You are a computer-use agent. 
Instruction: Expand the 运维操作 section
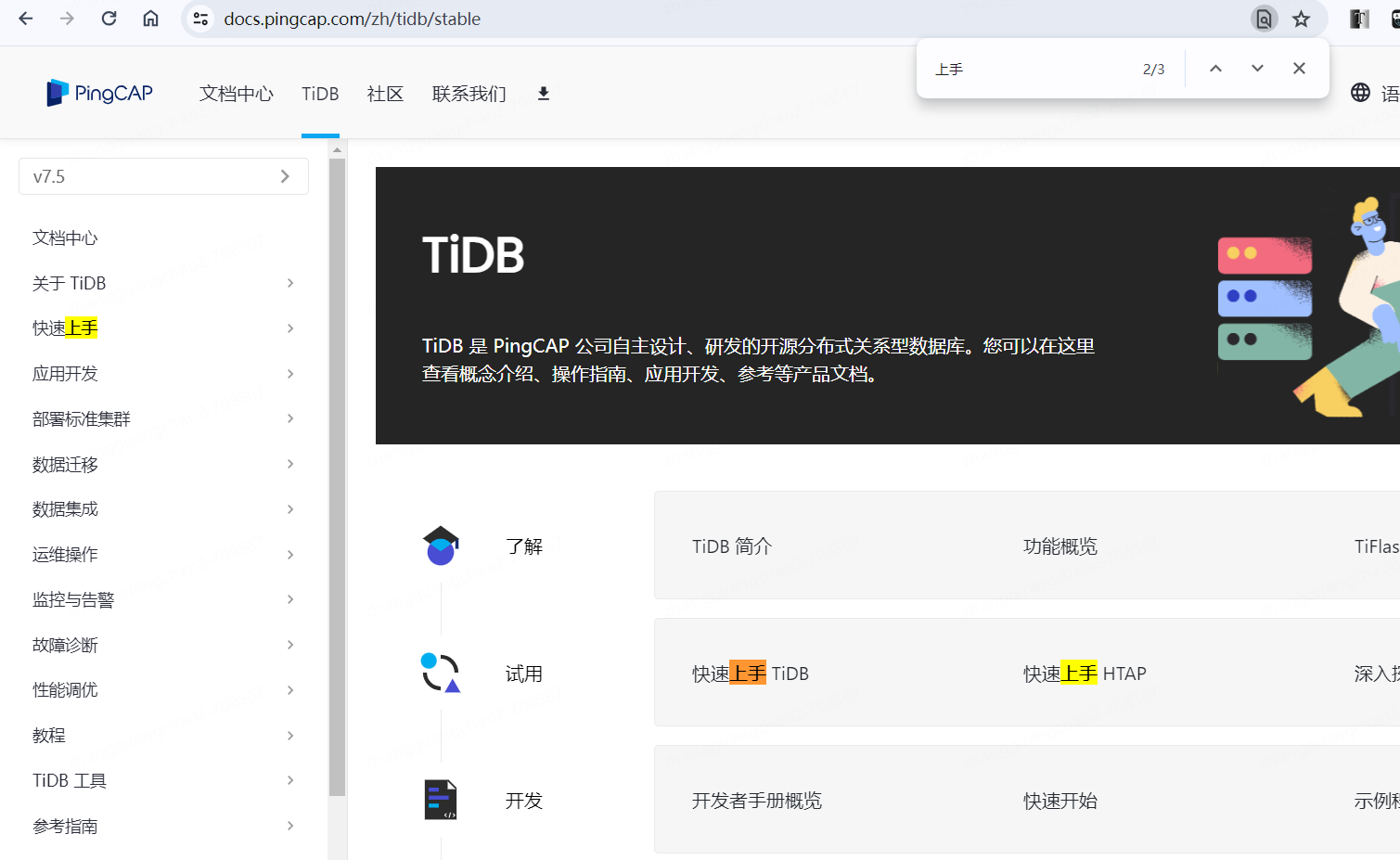pos(290,555)
